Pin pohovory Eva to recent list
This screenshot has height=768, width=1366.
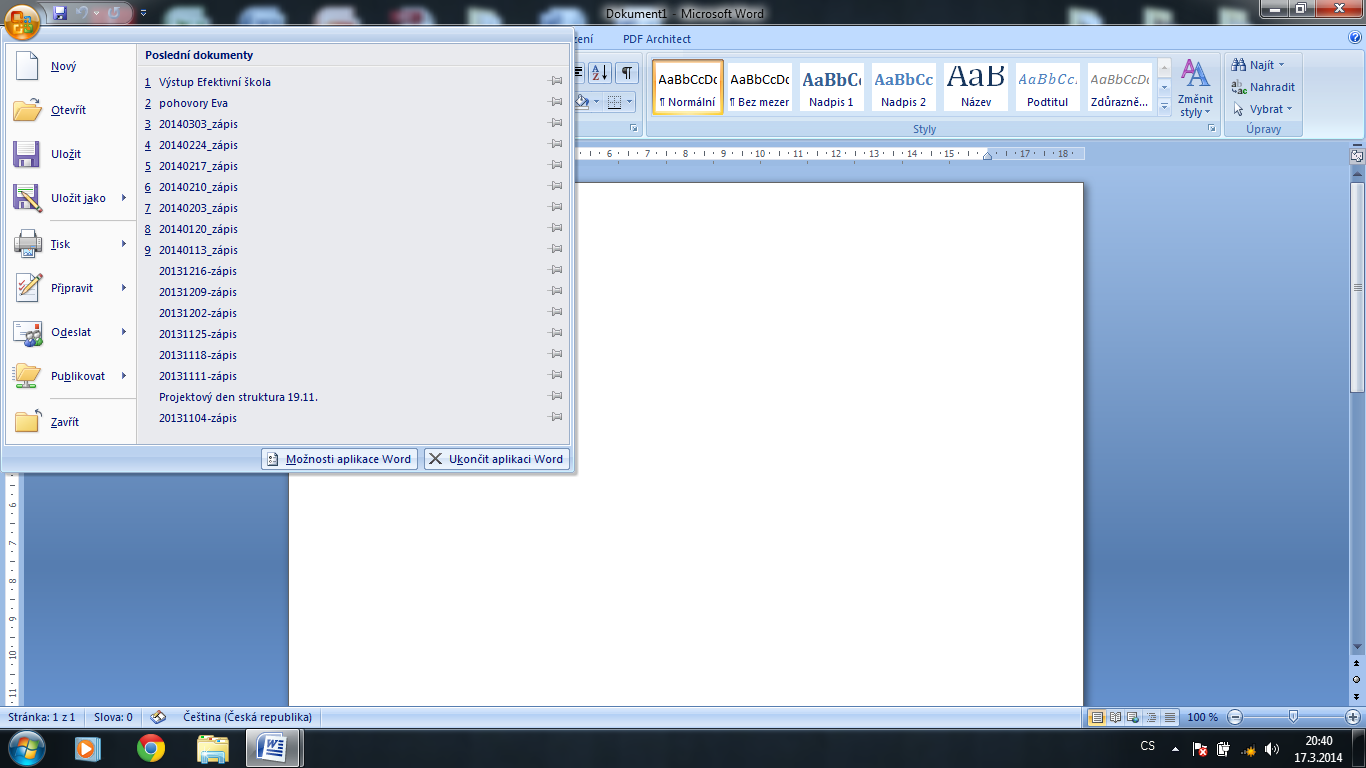[x=556, y=102]
